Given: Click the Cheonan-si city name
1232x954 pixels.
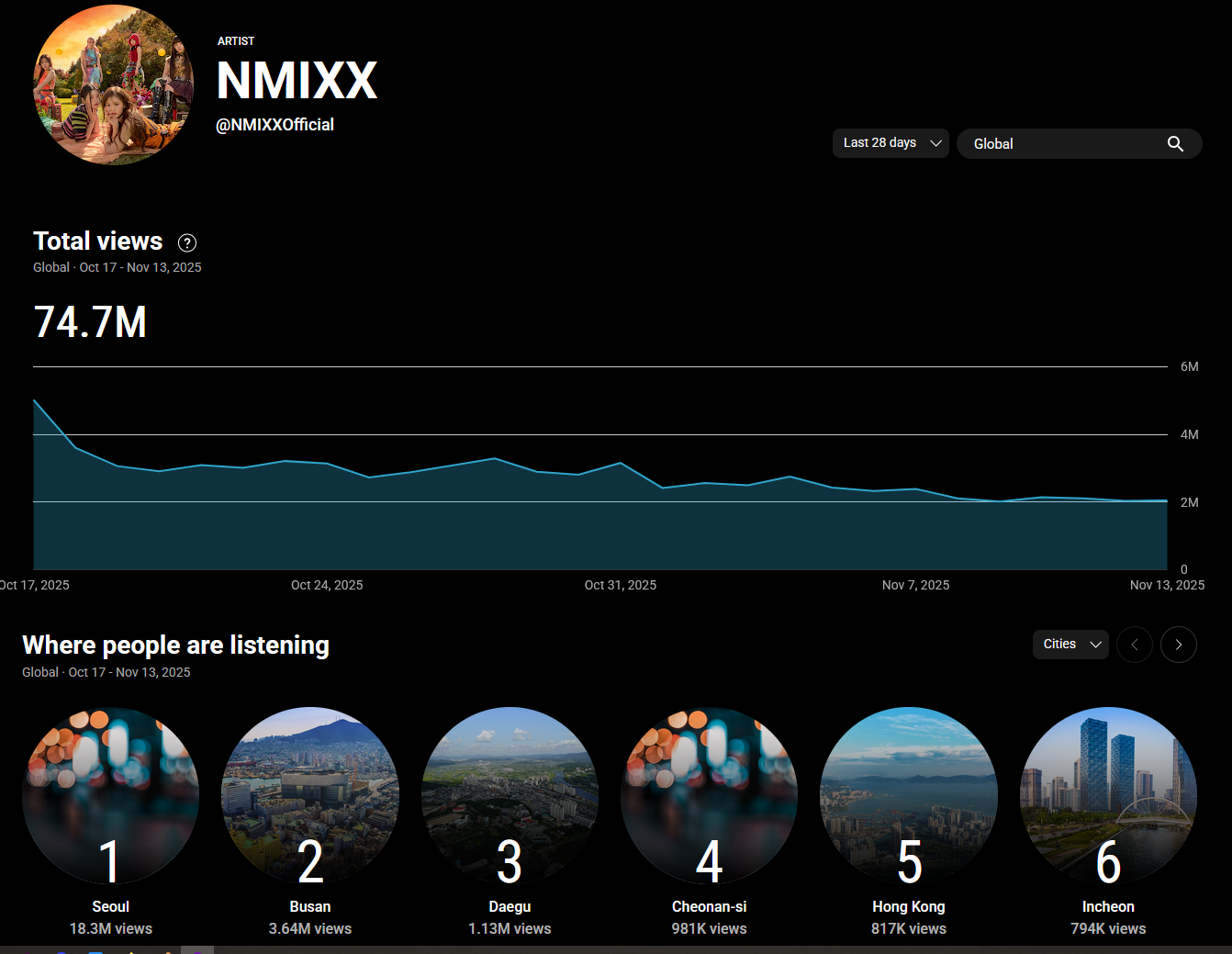Looking at the screenshot, I should click(709, 907).
